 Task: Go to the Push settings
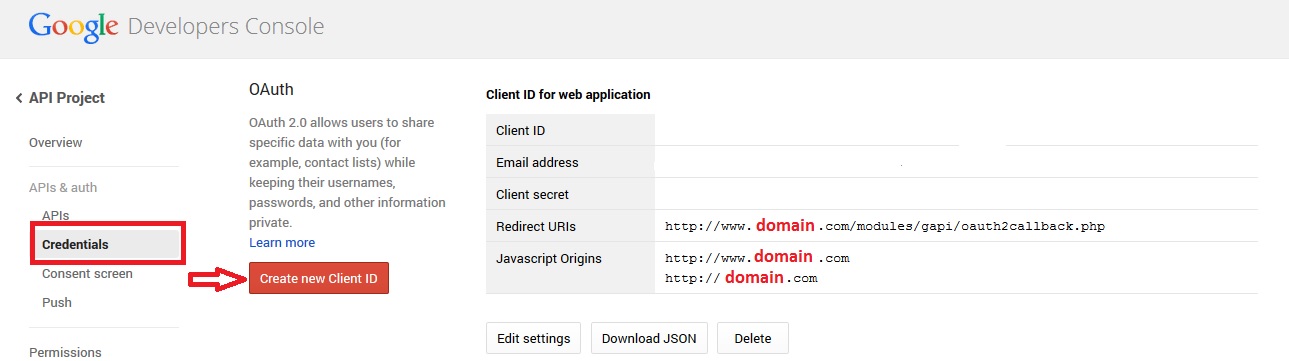click(57, 302)
